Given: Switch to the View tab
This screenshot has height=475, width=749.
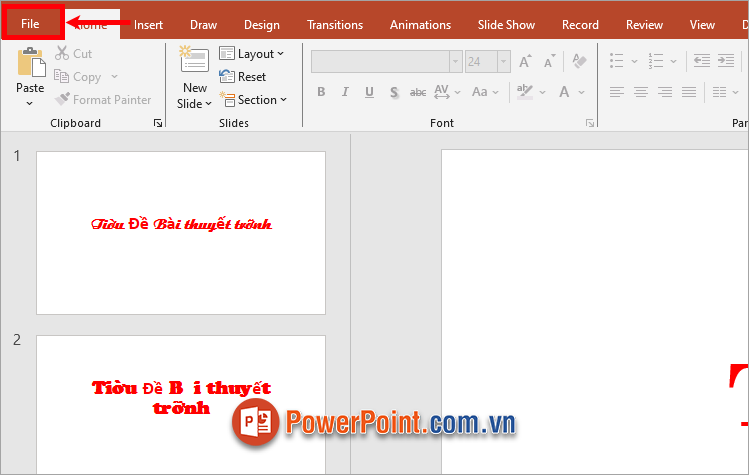Looking at the screenshot, I should click(702, 25).
